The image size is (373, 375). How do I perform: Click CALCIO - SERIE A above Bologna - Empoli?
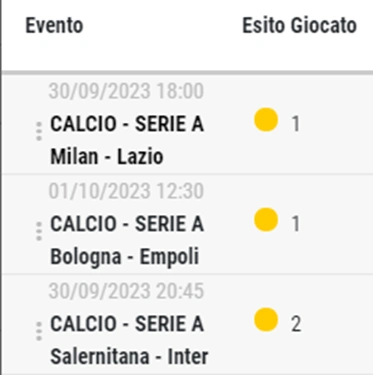click(x=127, y=224)
